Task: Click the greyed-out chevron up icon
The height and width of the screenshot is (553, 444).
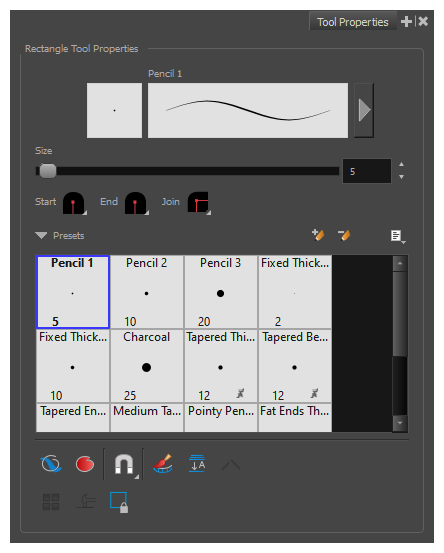Action: 231,465
